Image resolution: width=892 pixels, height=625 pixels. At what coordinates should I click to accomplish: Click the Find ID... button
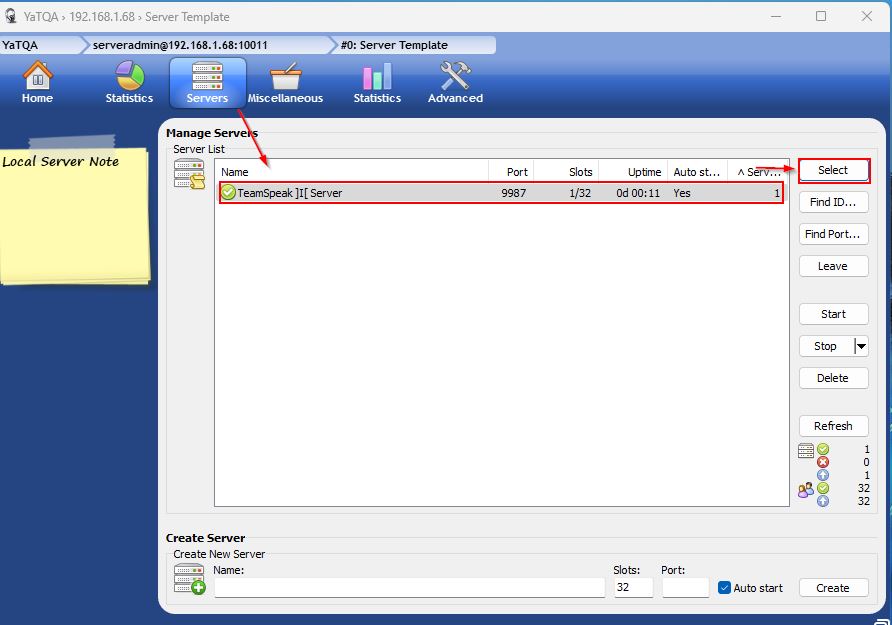[x=832, y=202]
